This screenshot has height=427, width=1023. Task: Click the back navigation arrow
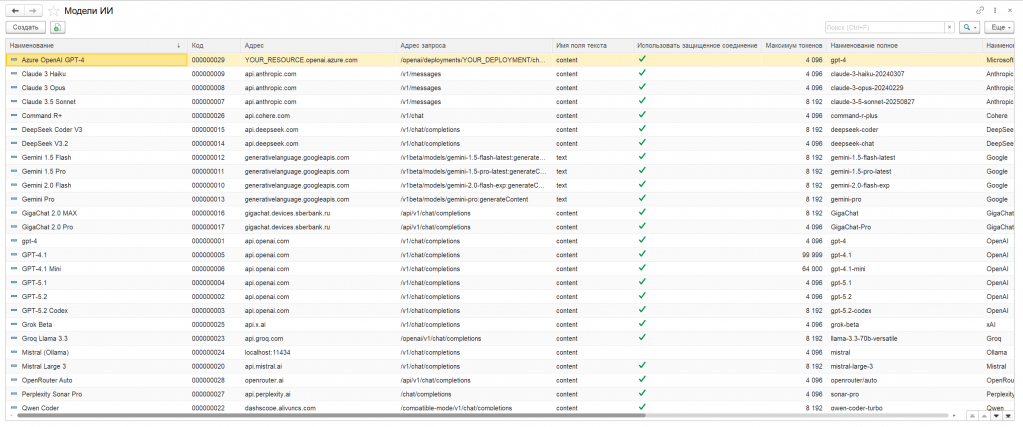tap(15, 9)
